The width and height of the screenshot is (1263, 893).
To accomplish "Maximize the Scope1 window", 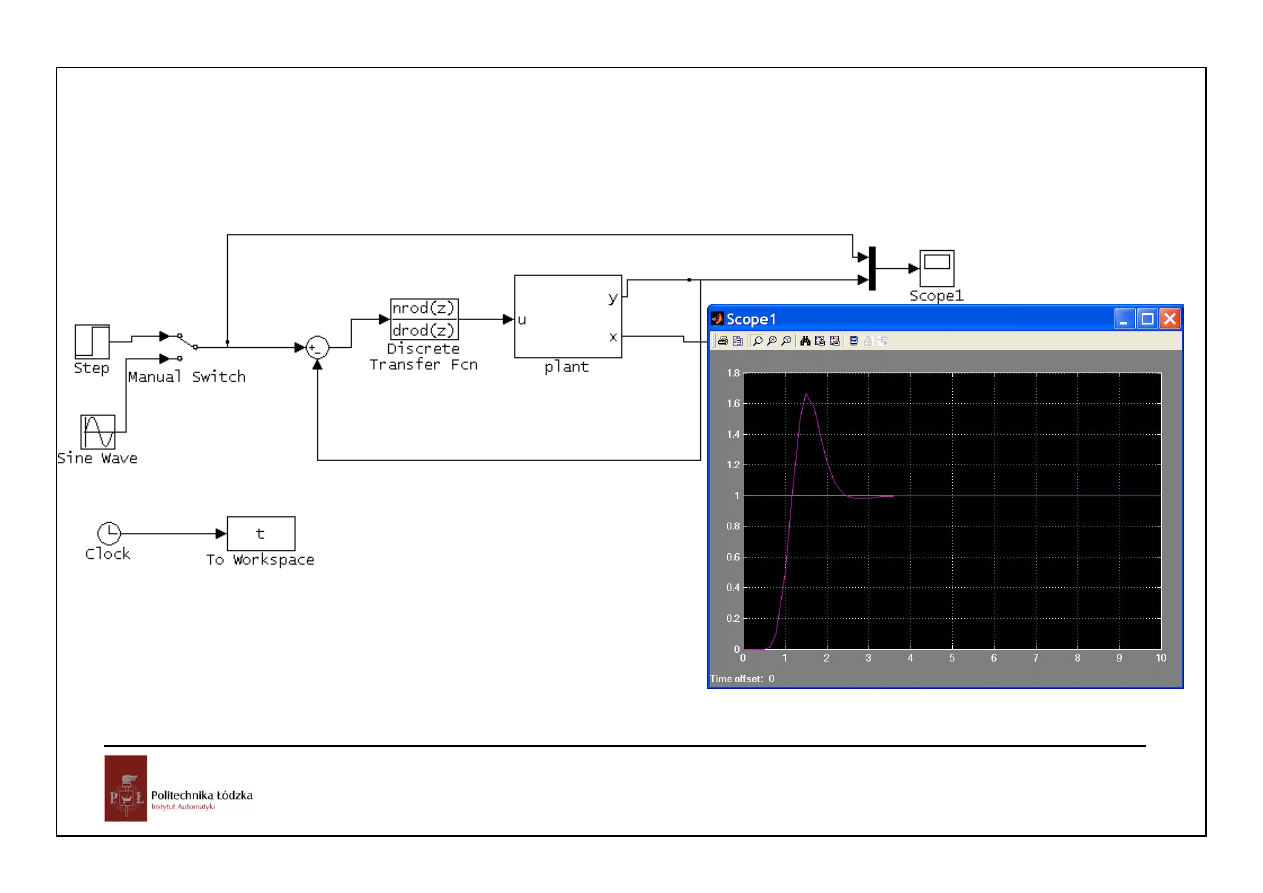I will (1148, 319).
